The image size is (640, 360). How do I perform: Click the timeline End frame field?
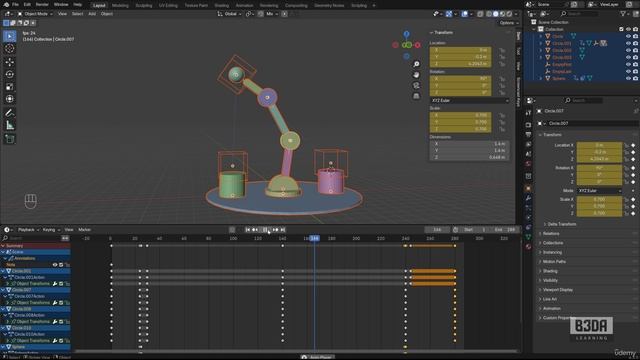[x=505, y=230]
